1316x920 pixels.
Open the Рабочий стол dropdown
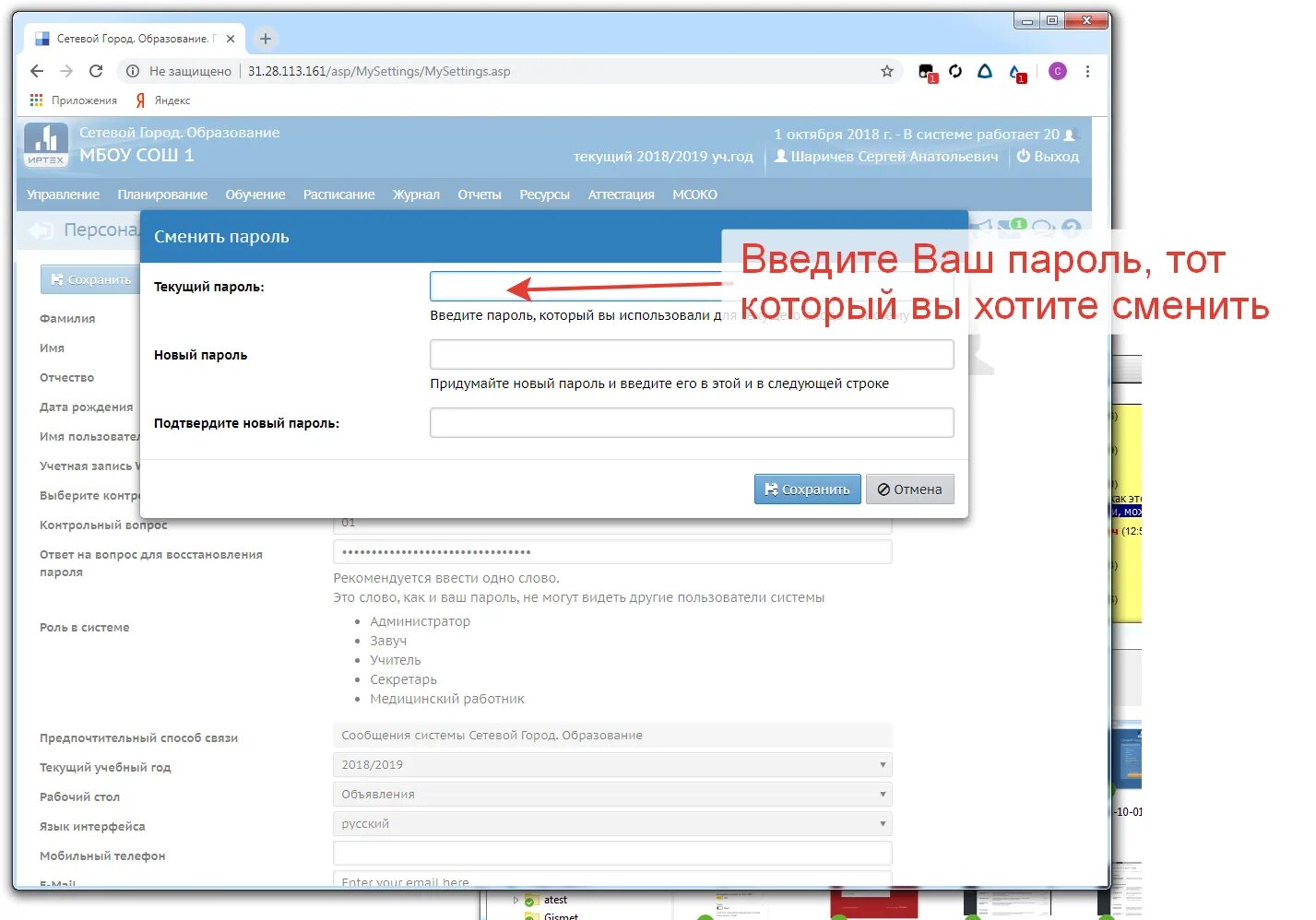(x=612, y=795)
